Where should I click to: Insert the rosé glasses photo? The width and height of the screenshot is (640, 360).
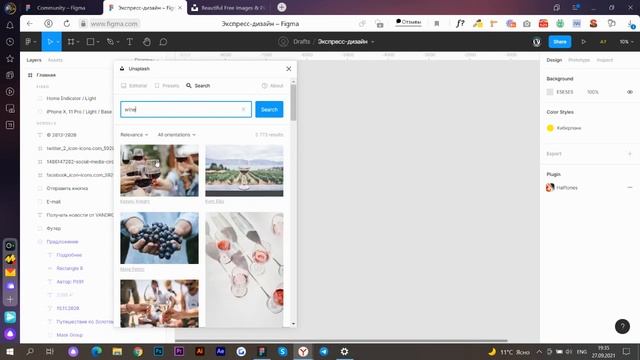point(244,269)
